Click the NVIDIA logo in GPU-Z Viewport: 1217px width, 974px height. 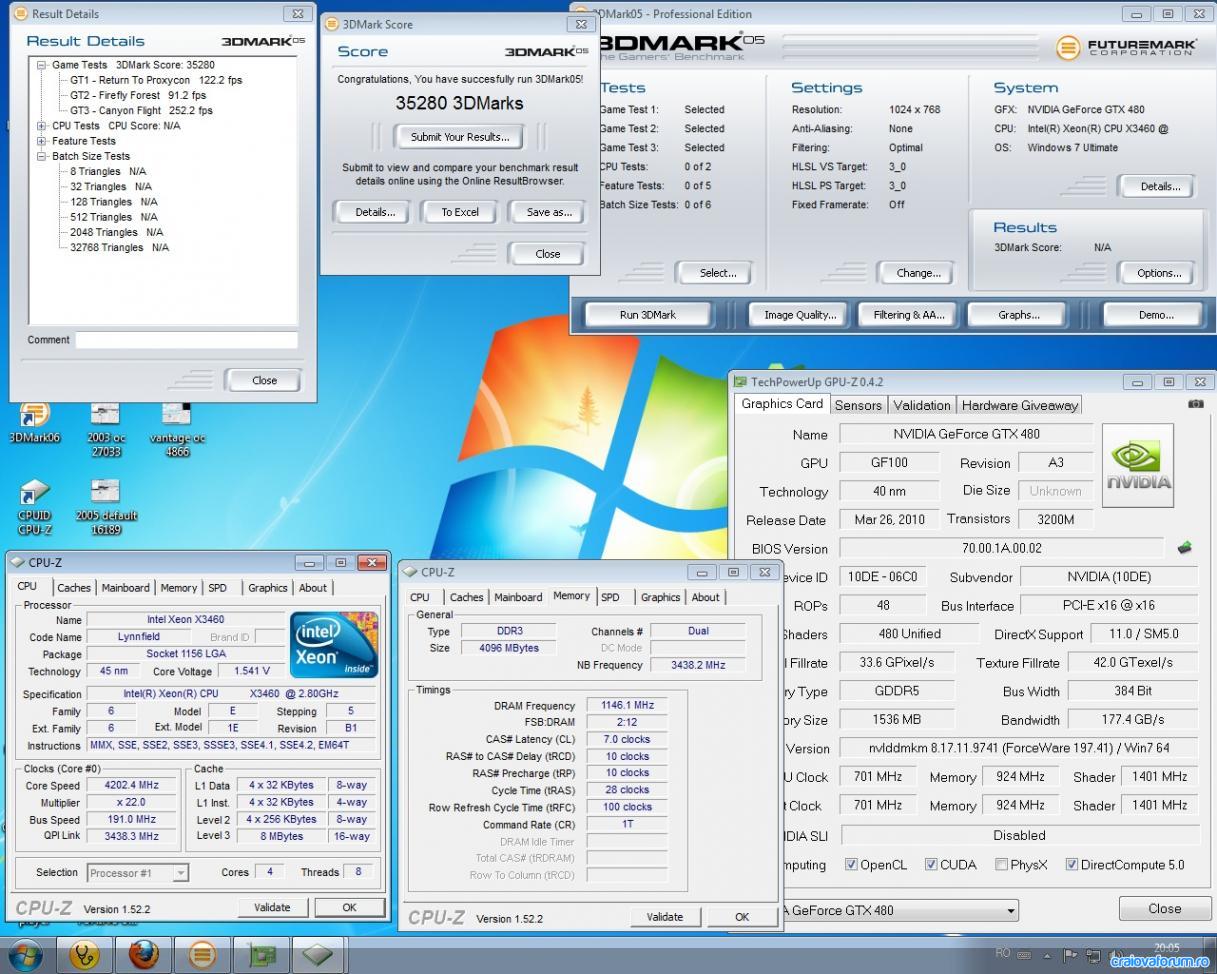click(1138, 464)
